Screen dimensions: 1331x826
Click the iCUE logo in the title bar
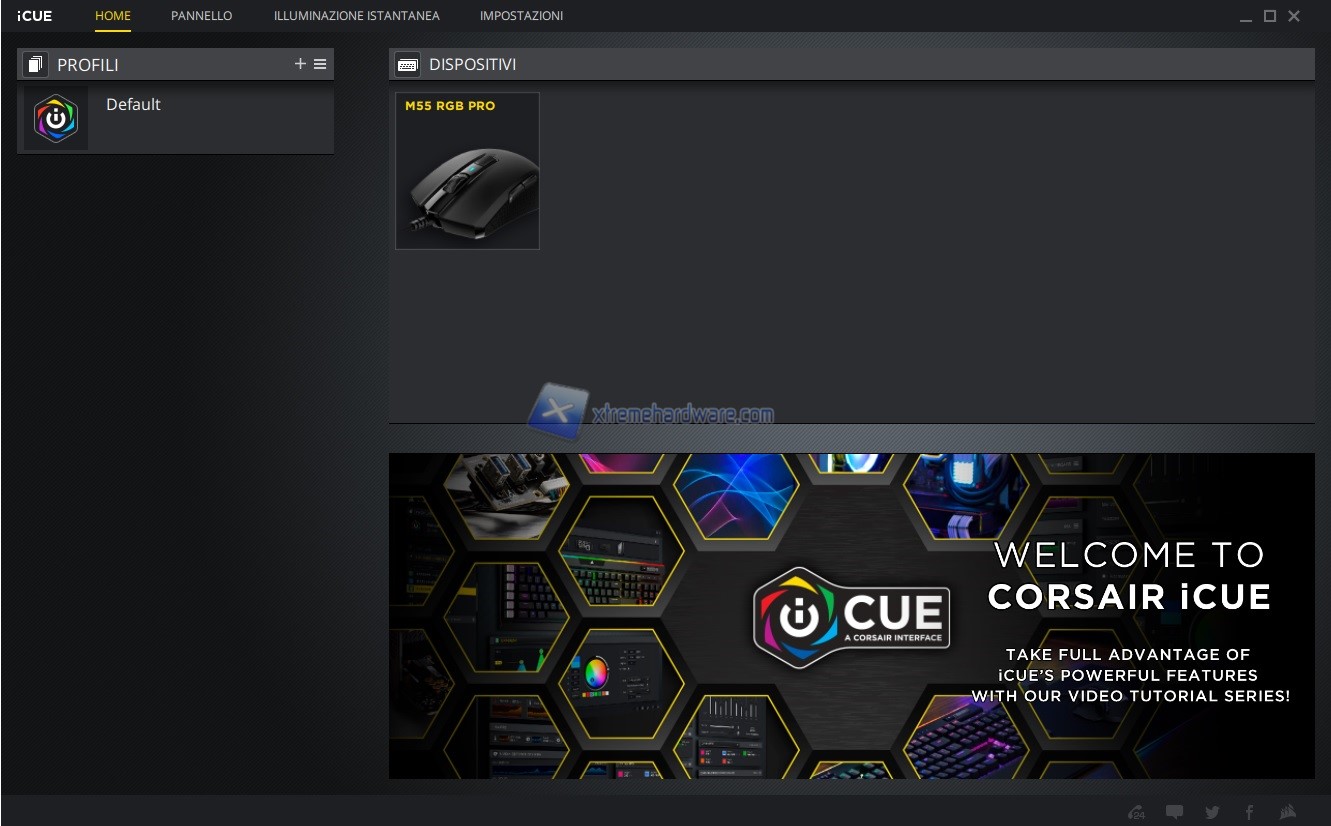coord(34,16)
